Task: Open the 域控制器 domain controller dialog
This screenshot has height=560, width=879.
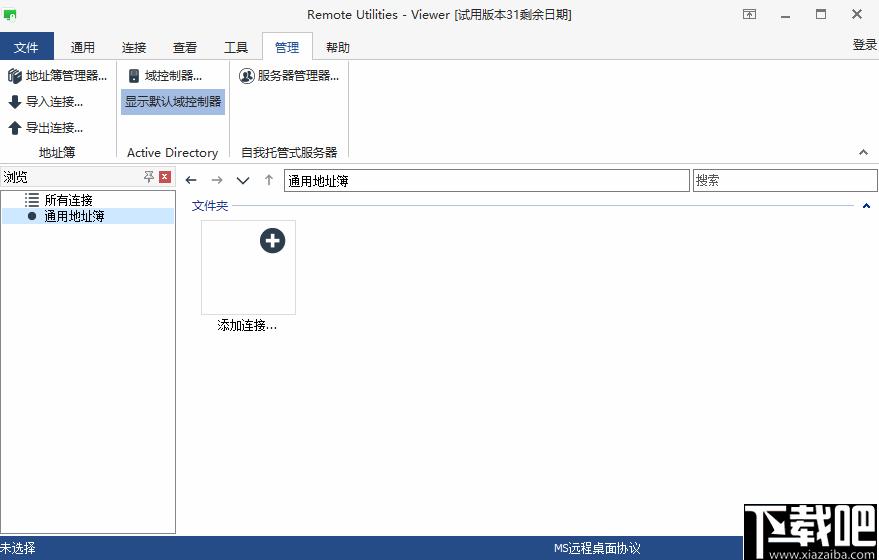Action: pos(165,76)
